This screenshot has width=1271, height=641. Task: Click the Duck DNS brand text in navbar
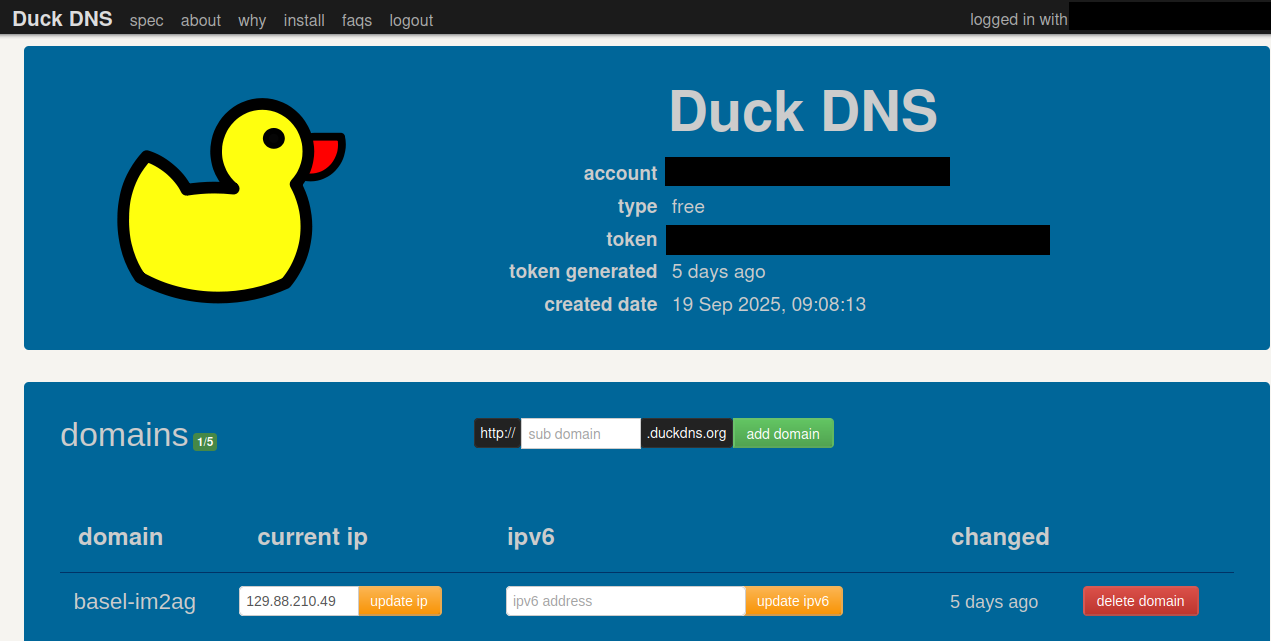coord(62,18)
